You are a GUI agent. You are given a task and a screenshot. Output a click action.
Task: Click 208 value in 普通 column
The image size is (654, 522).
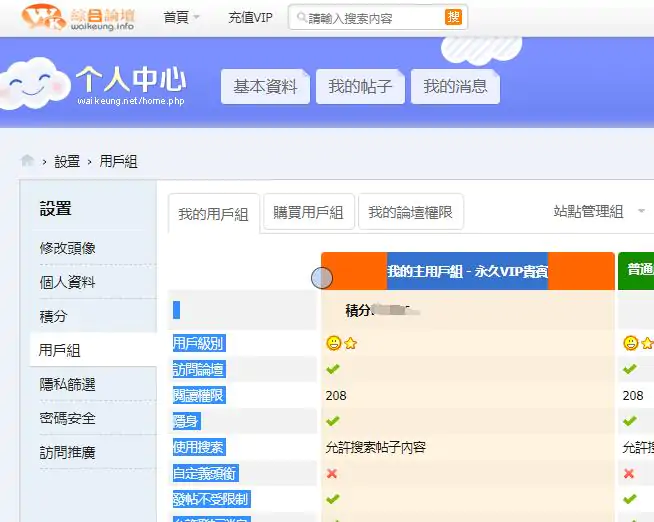pyautogui.click(x=633, y=396)
